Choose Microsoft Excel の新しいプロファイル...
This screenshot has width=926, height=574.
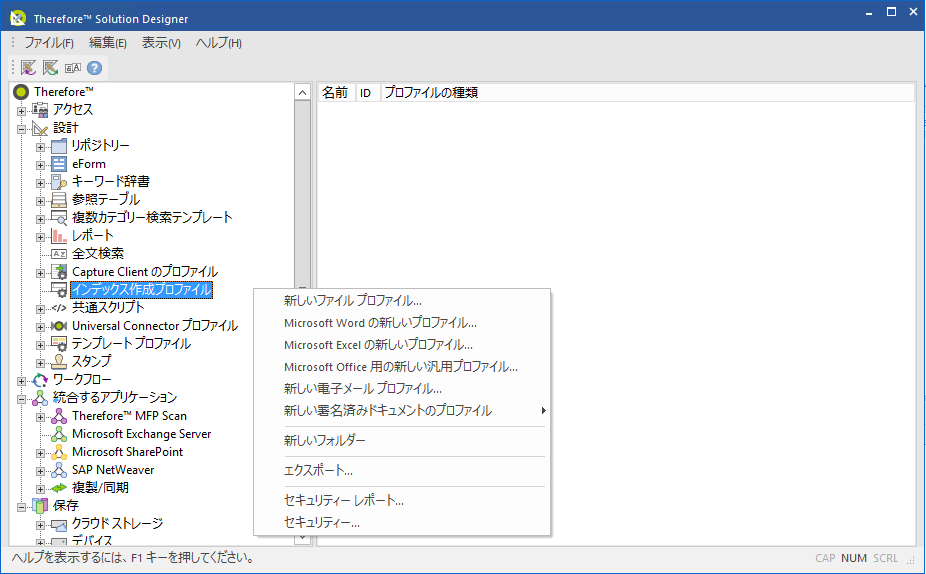point(402,345)
